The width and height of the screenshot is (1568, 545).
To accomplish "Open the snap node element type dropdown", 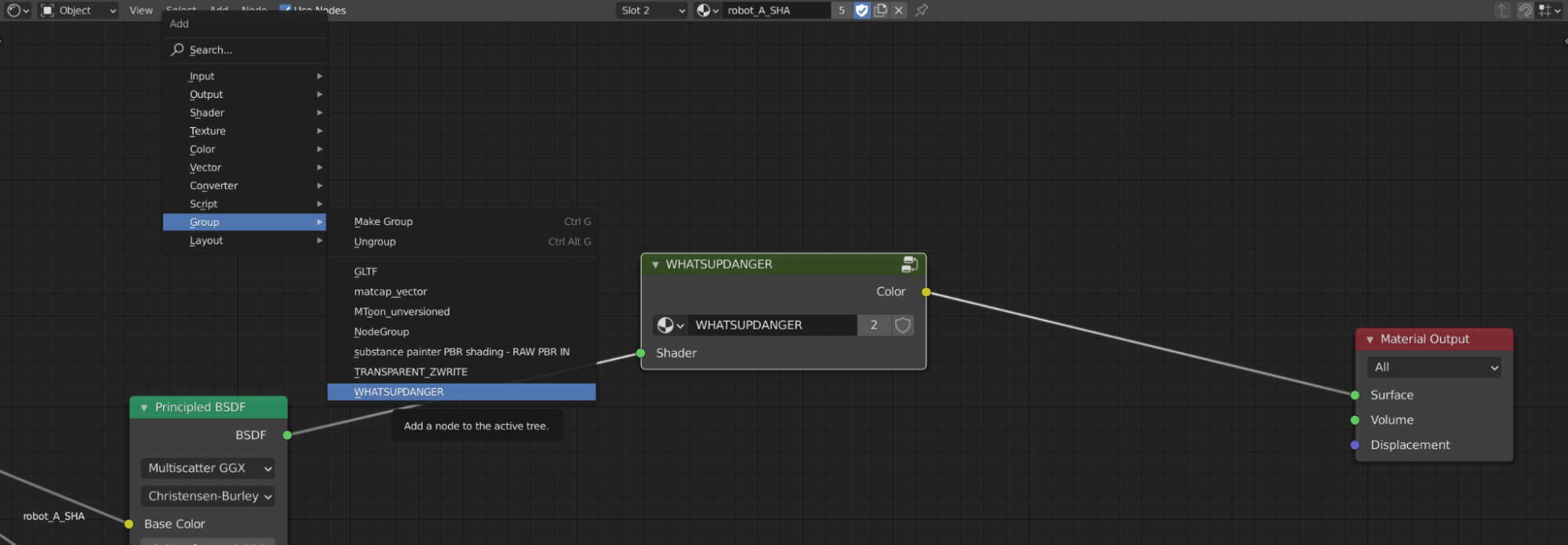I will (1550, 10).
